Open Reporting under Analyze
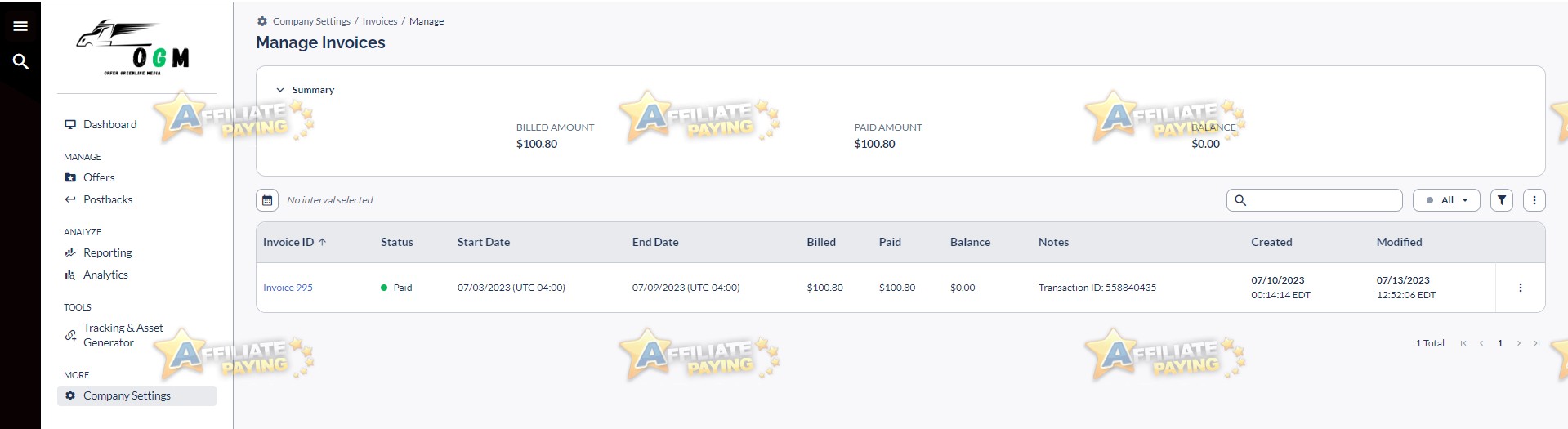This screenshot has height=429, width=1568. click(x=107, y=252)
